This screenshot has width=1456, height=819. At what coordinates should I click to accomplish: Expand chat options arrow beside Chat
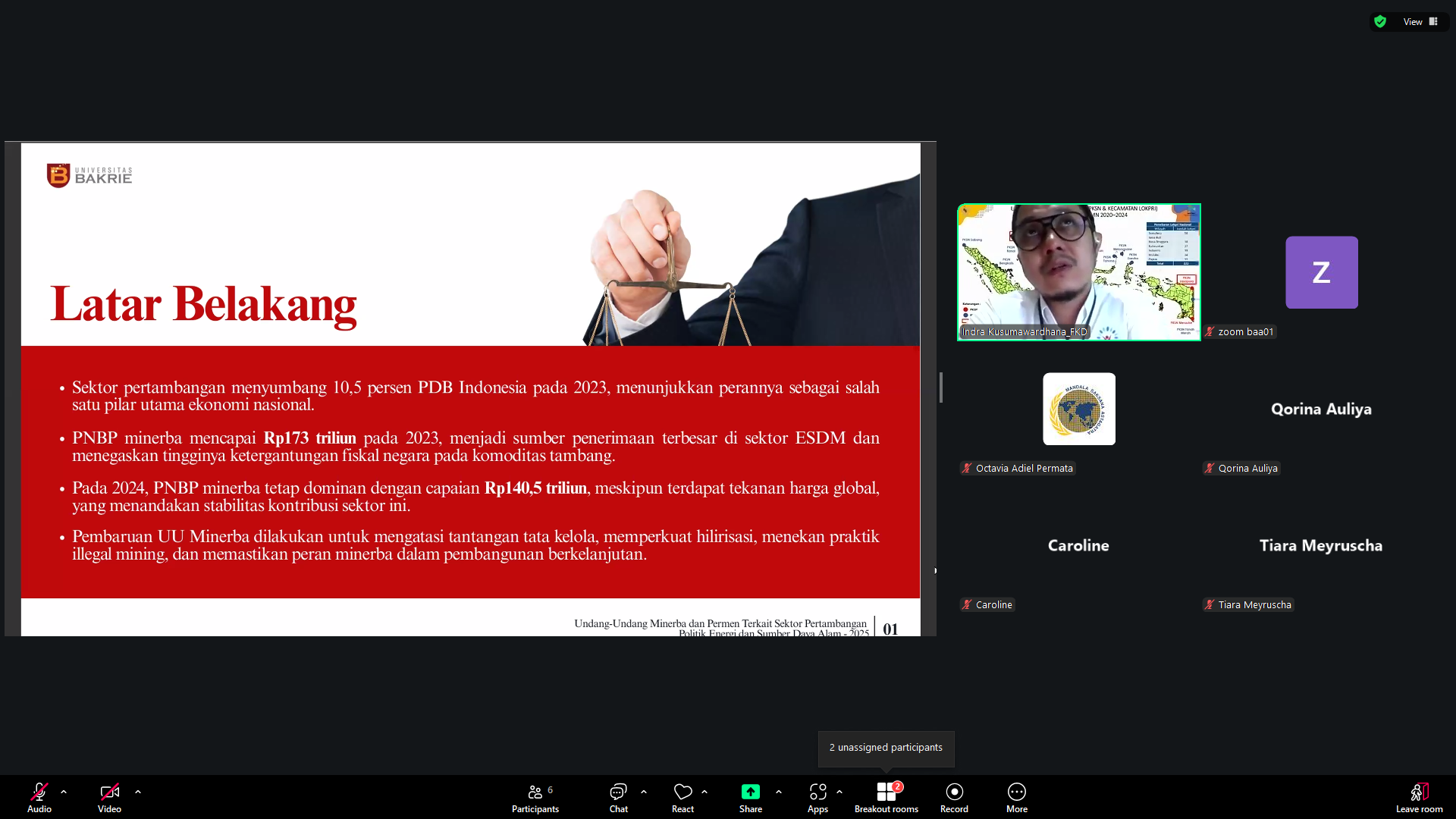point(644,792)
